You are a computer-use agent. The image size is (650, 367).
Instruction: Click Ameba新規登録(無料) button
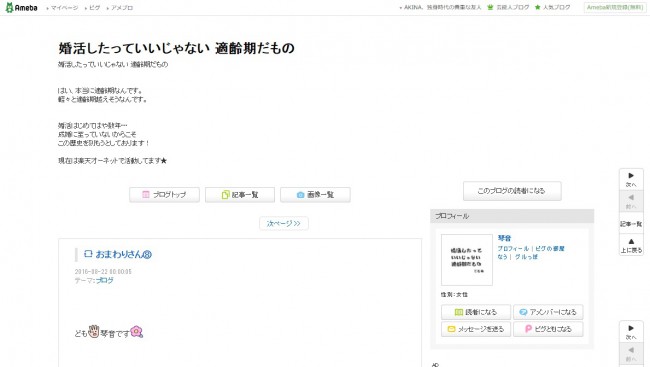click(614, 7)
